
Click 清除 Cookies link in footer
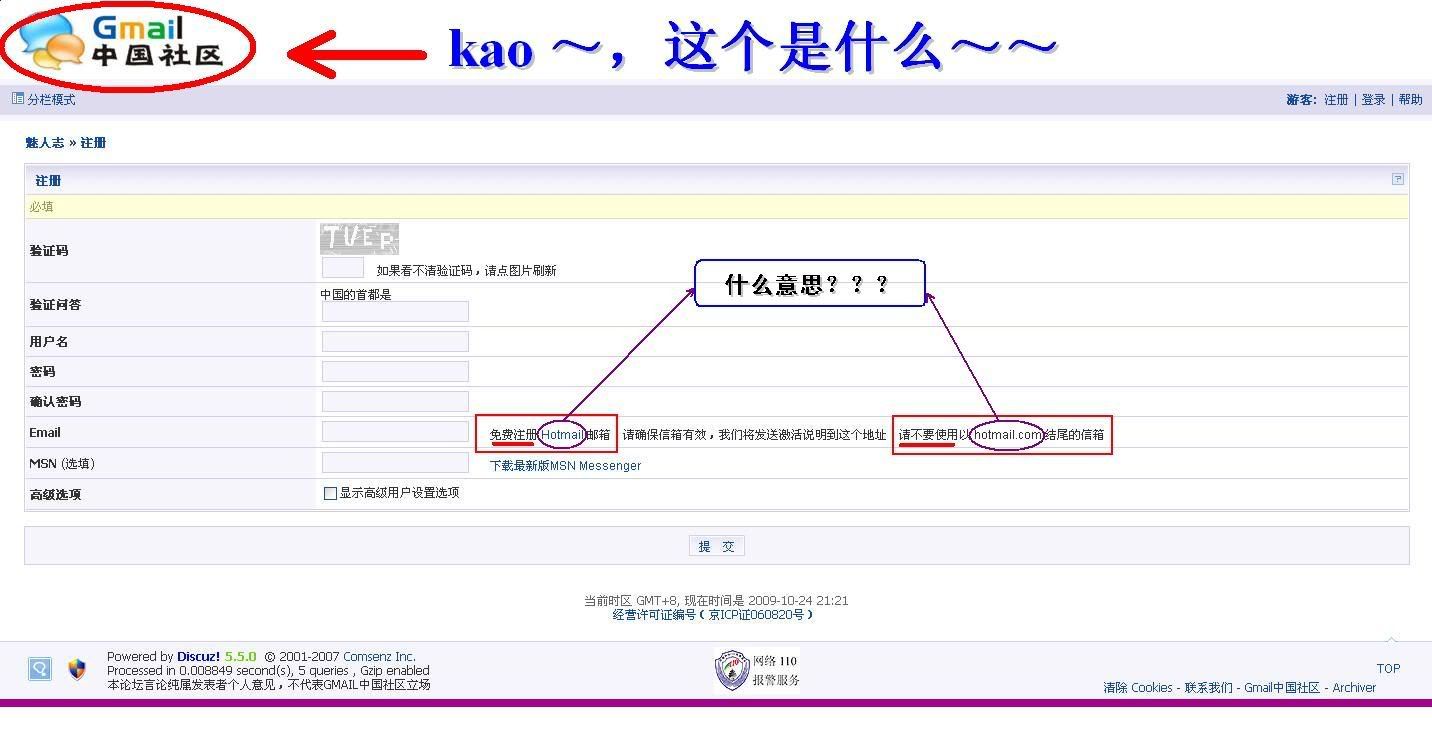[1137, 688]
